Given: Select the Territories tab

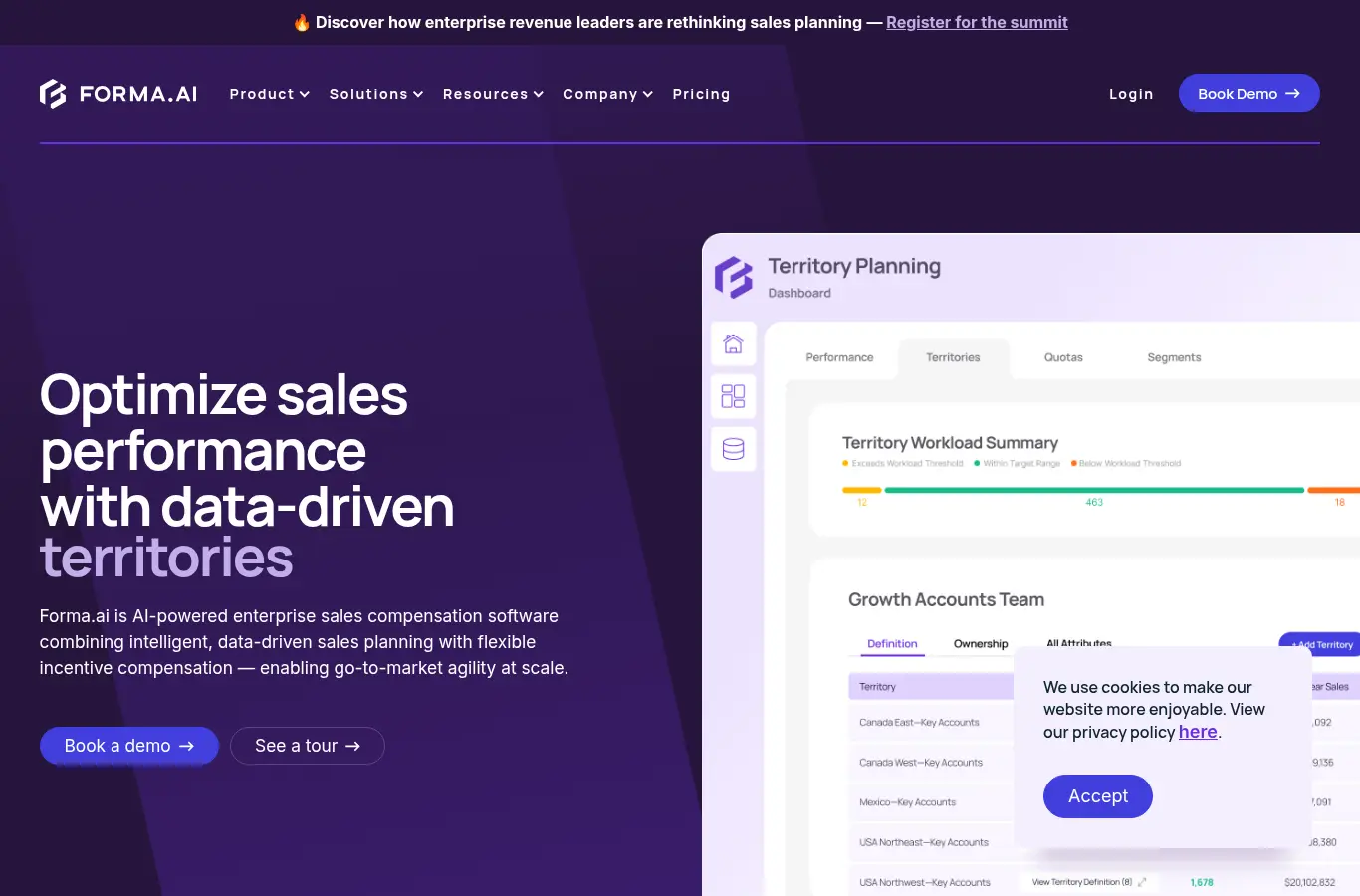Looking at the screenshot, I should click(953, 358).
